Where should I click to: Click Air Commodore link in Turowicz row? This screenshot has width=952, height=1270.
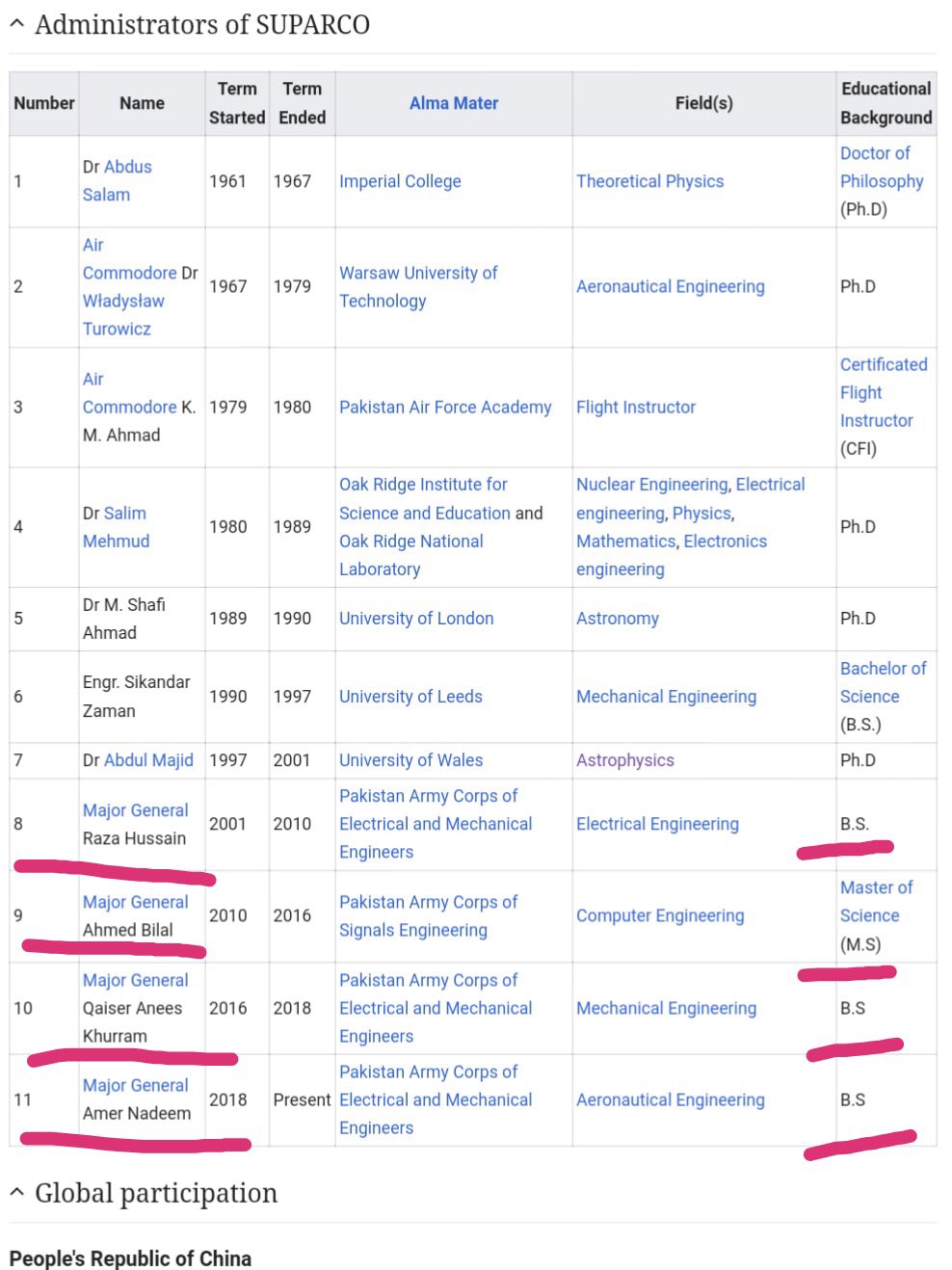(x=130, y=258)
